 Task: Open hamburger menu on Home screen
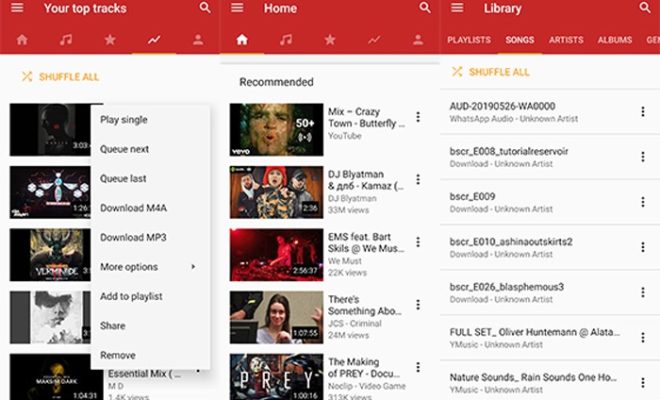[237, 8]
